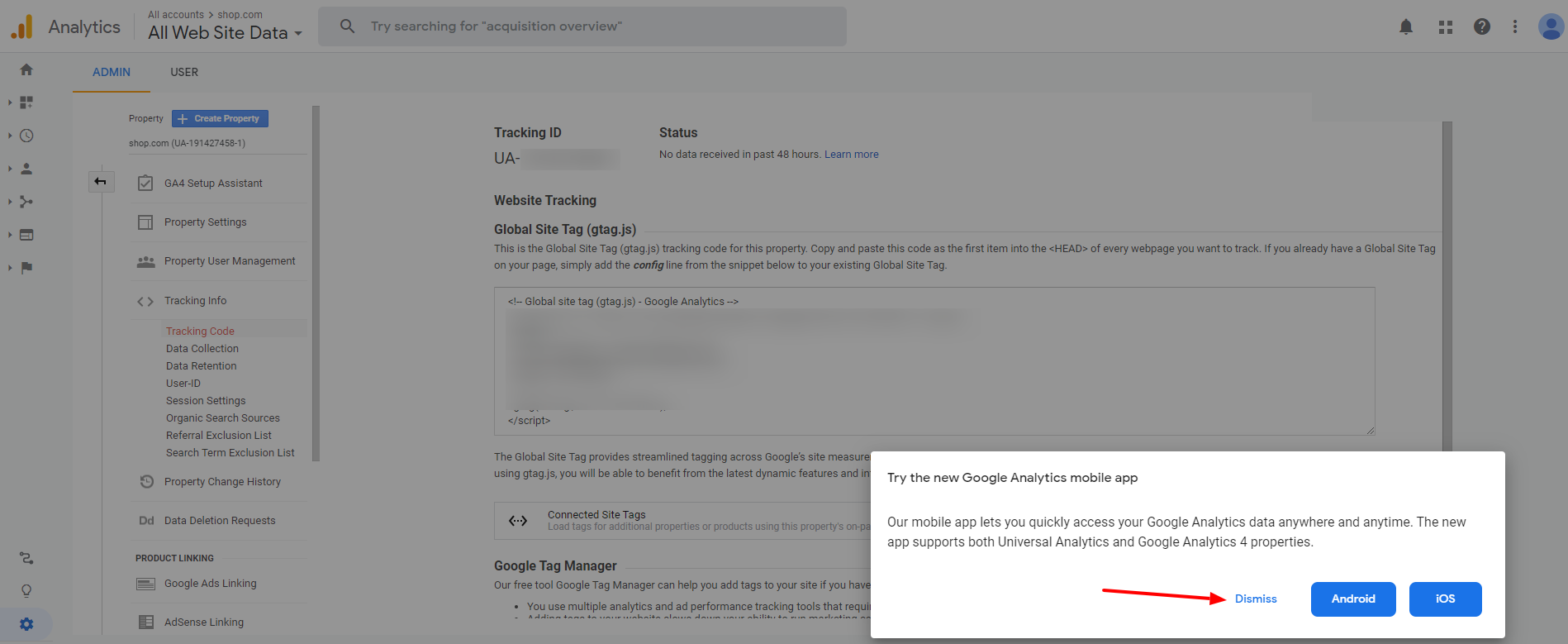Expand the Customization sidebar section arrow

[x=10, y=103]
